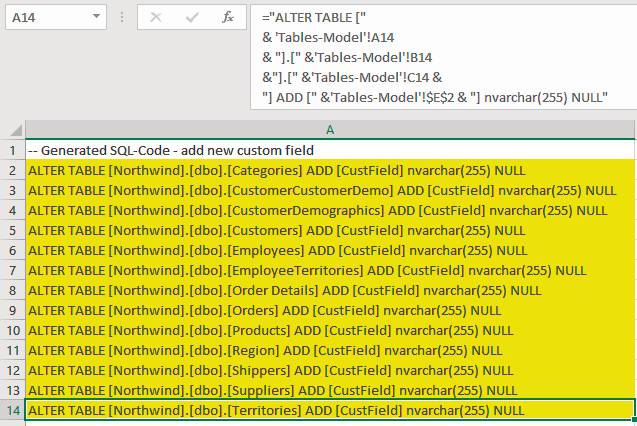The height and width of the screenshot is (426, 637).
Task: Click the Name Box showing A14
Action: pos(56,17)
